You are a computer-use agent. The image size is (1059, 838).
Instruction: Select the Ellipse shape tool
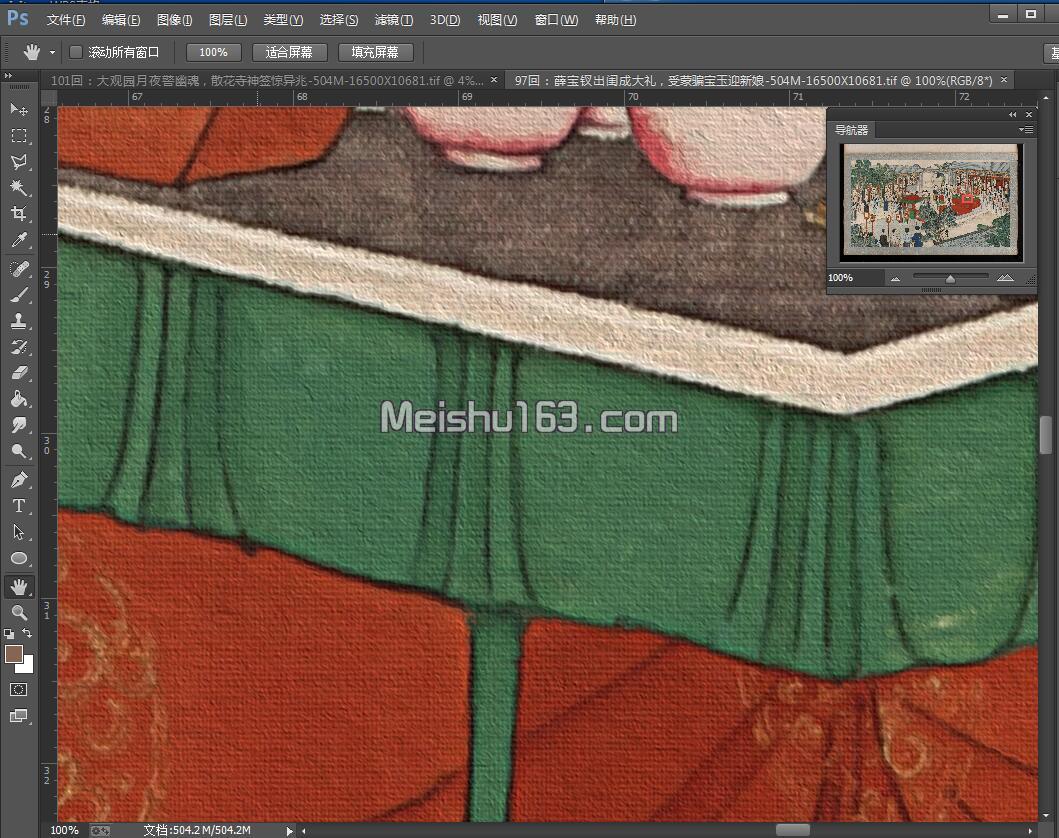coord(19,558)
